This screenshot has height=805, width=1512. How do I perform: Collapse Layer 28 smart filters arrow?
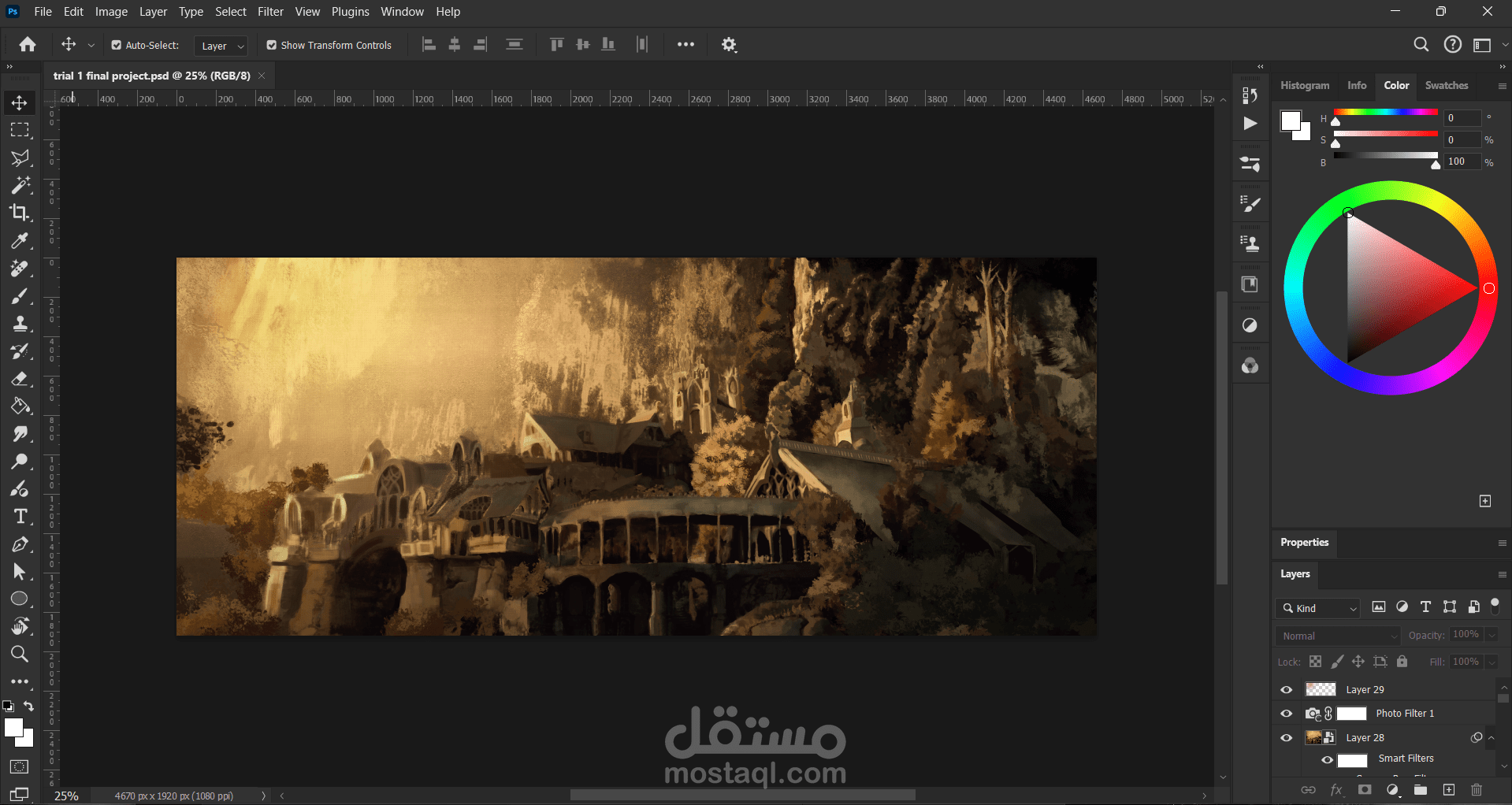click(1492, 738)
